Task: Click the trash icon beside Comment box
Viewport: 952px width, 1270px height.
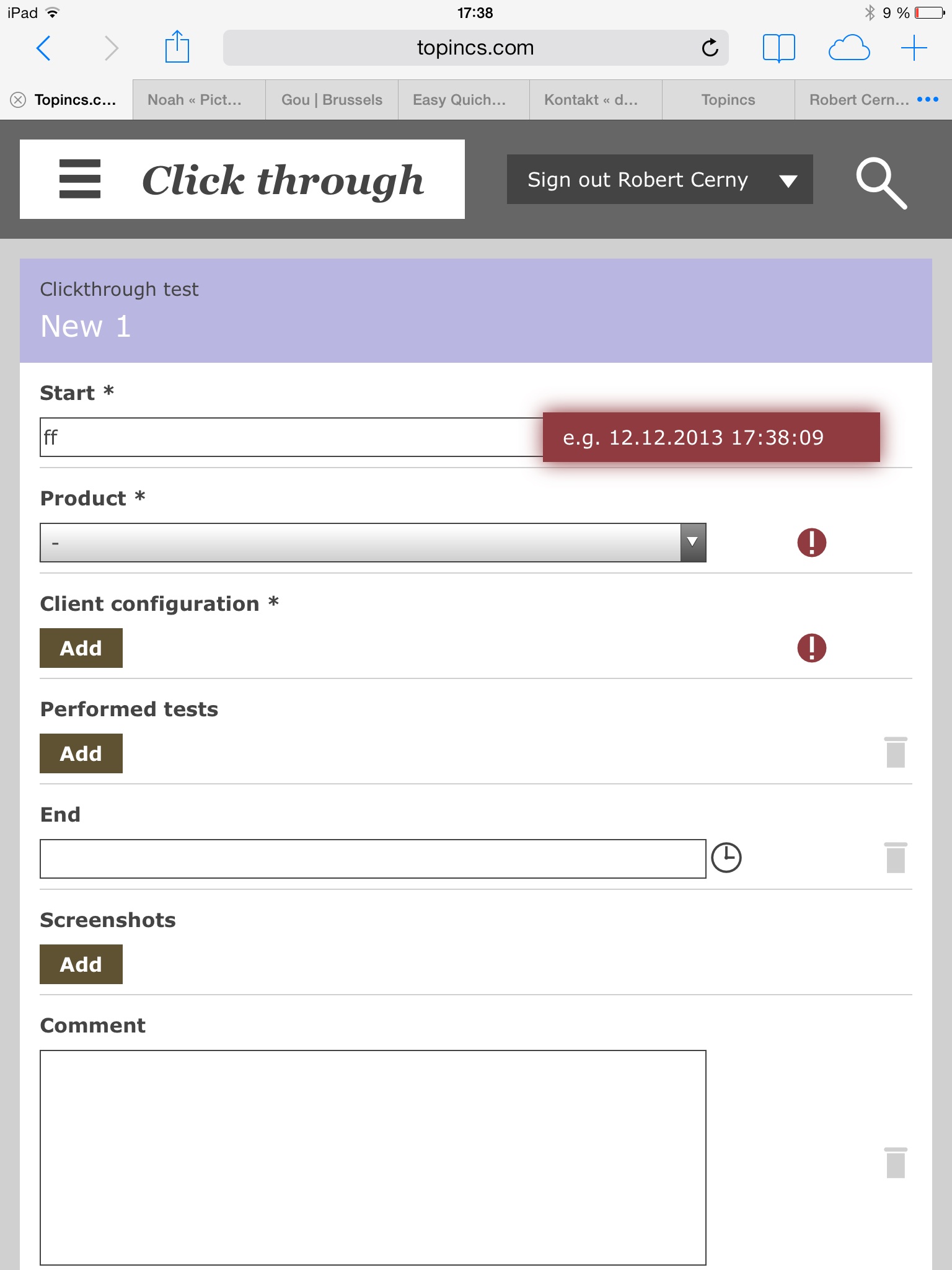Action: click(896, 1163)
